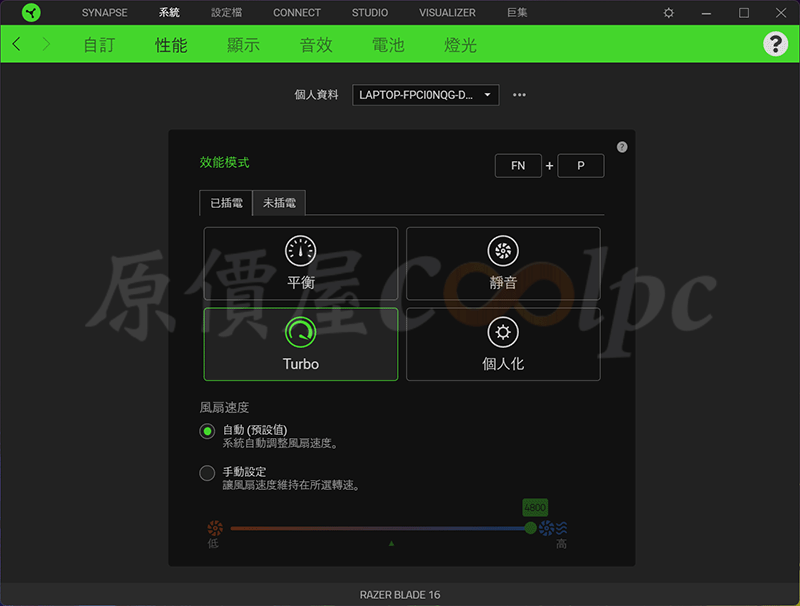The height and width of the screenshot is (606, 800).
Task: Switch to the 自訂 tab
Action: 99,45
